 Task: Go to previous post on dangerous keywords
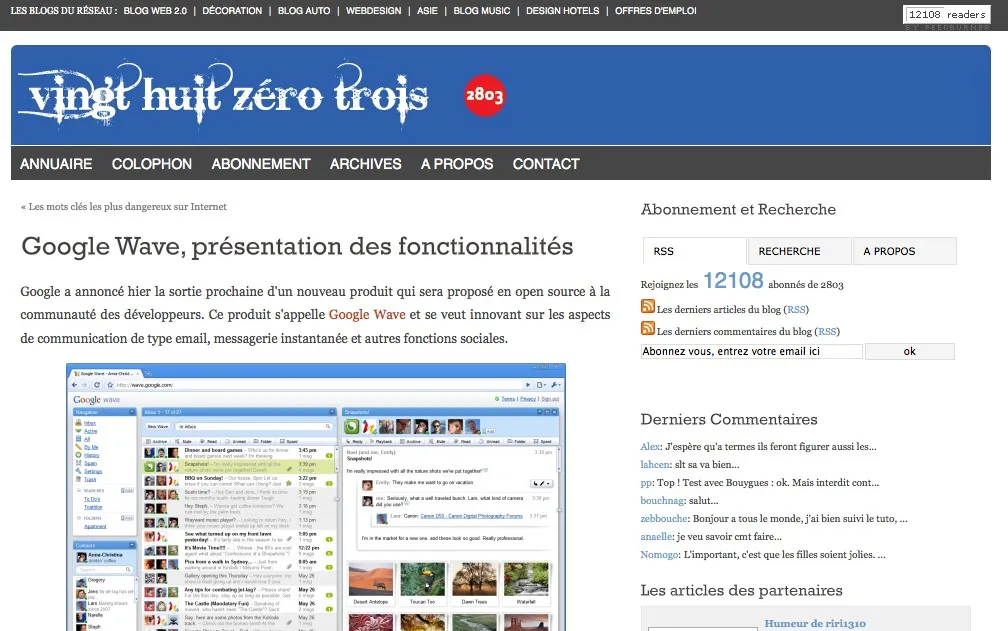(127, 206)
